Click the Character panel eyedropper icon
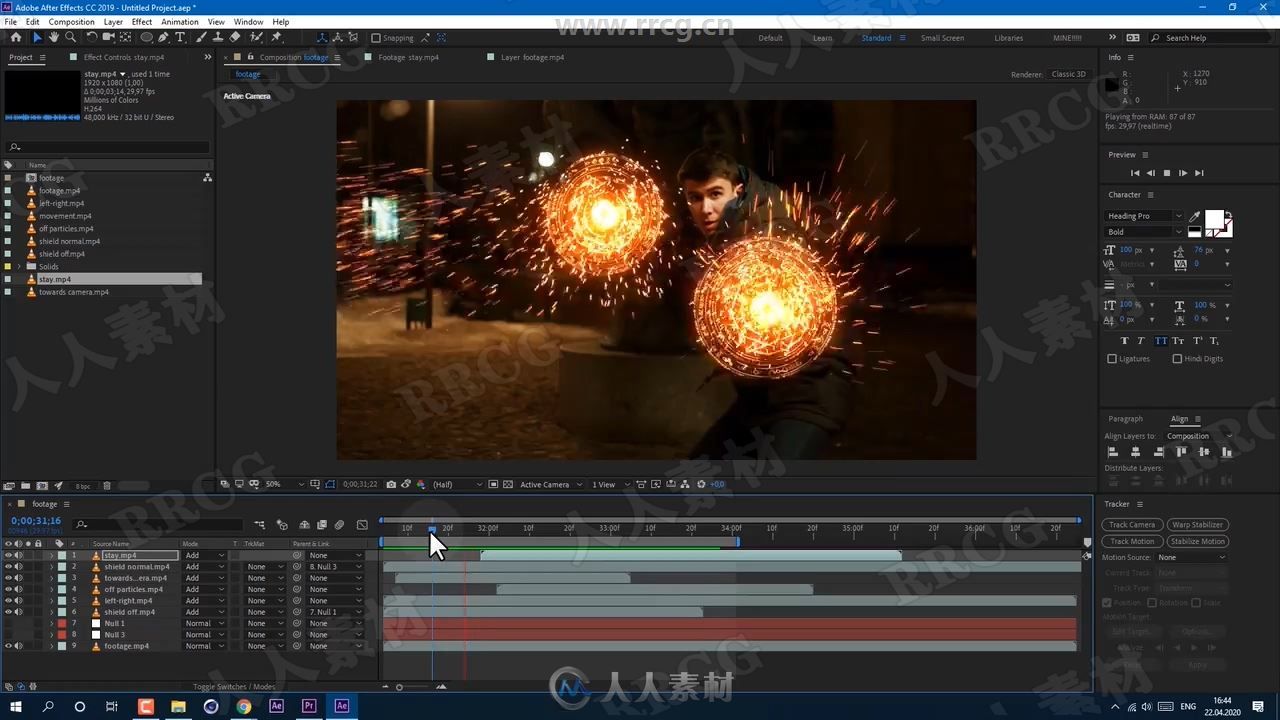The image size is (1280, 720). [1194, 216]
